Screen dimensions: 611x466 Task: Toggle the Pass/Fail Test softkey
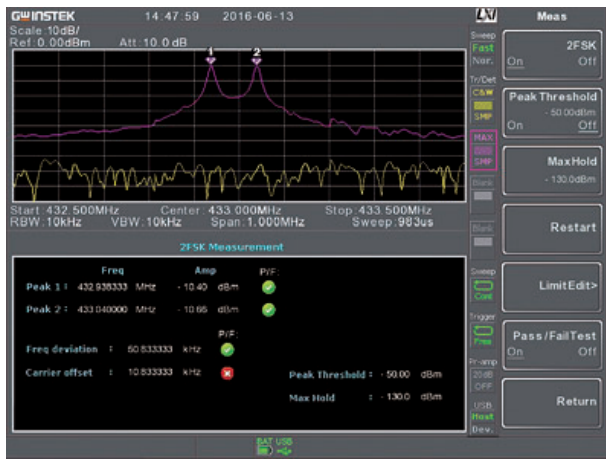(552, 345)
